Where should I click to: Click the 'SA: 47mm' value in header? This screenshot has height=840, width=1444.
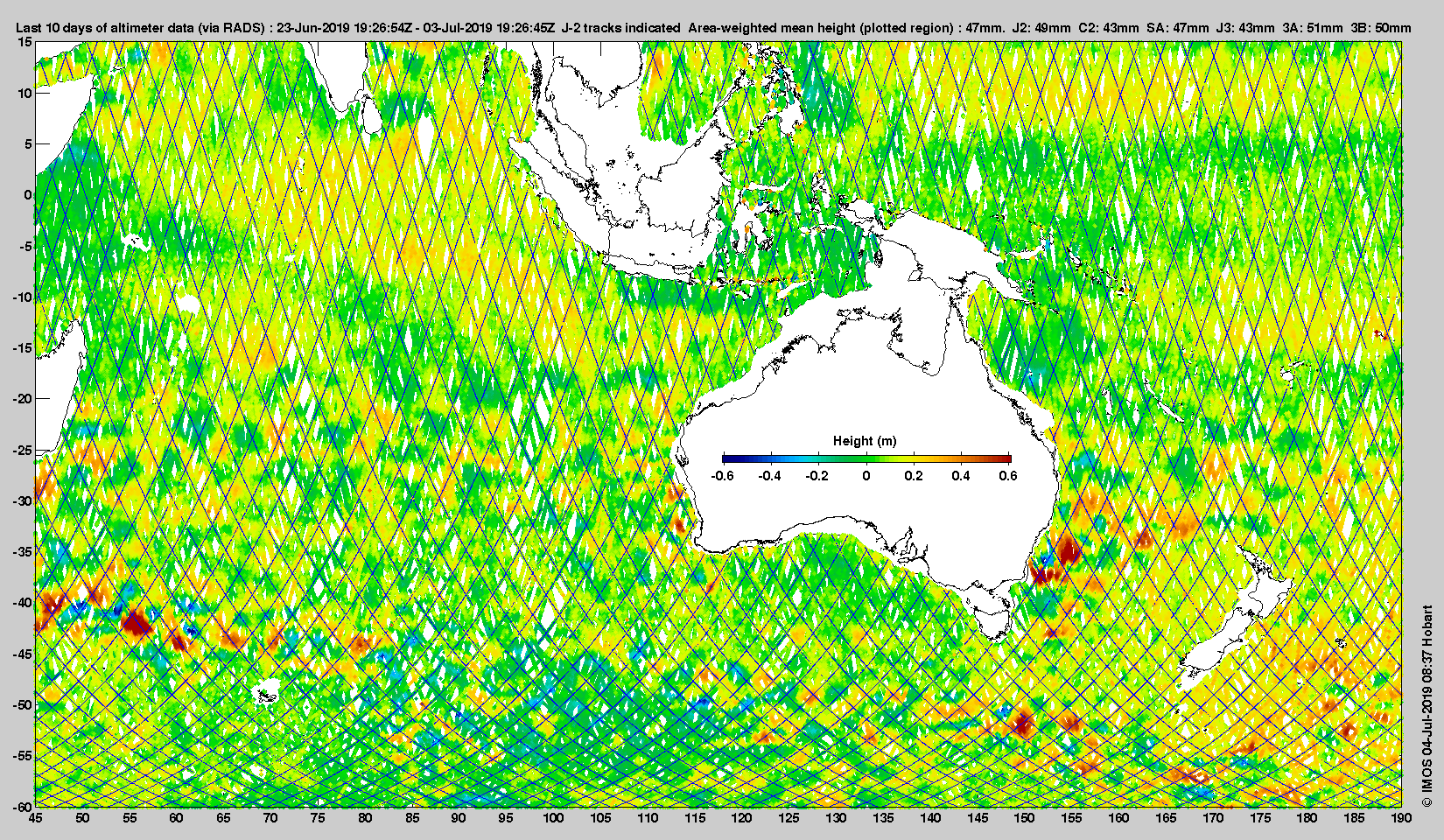[x=1177, y=28]
